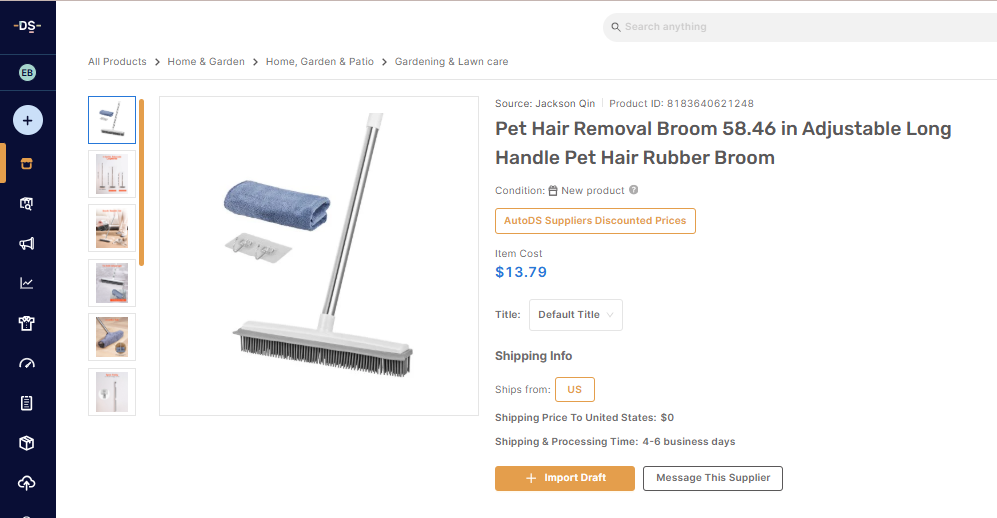997x518 pixels.
Task: Navigate to Home & Garden breadcrumb
Action: click(x=206, y=62)
